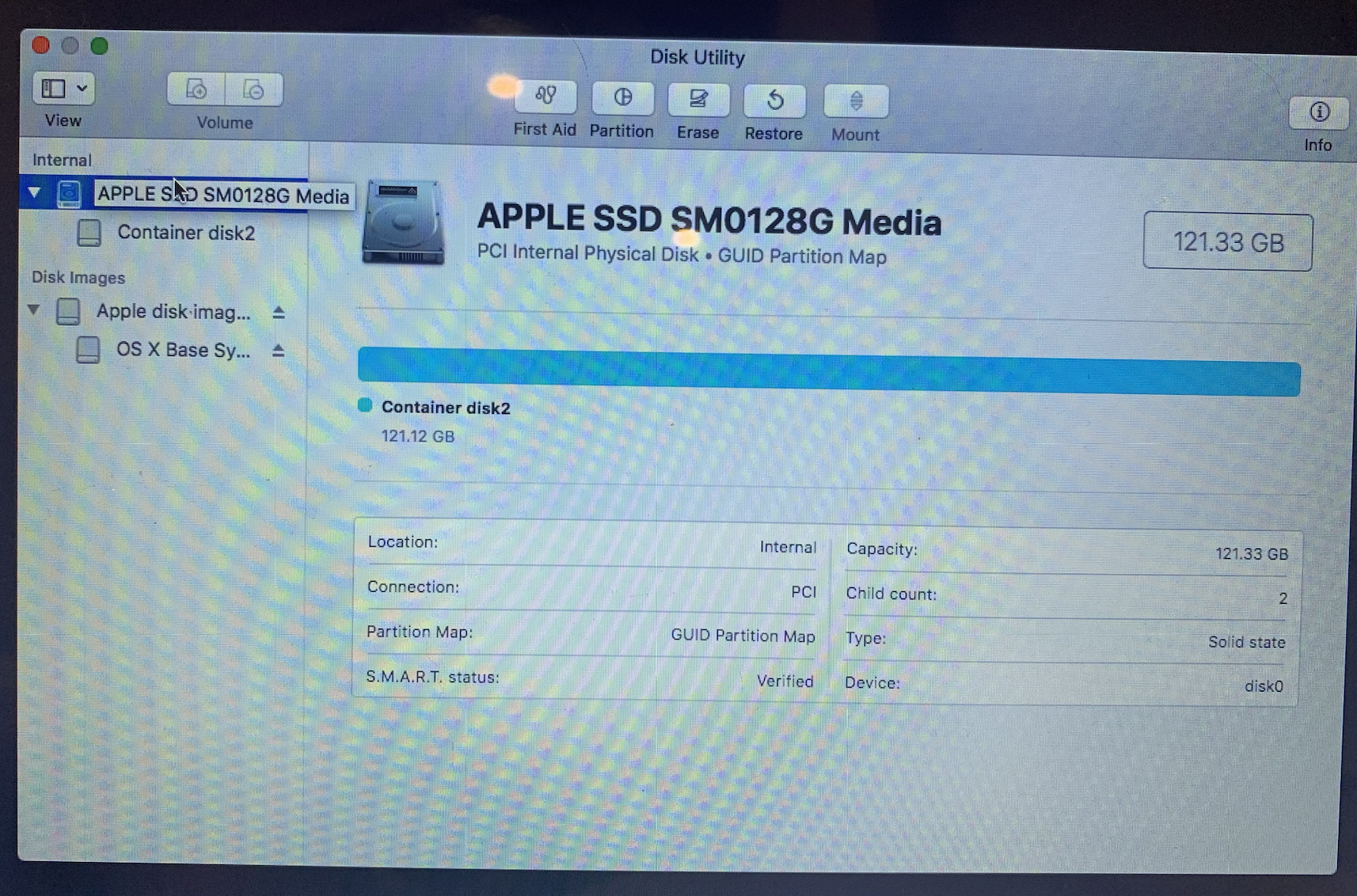Click the 121.12 GB container size text

(418, 436)
